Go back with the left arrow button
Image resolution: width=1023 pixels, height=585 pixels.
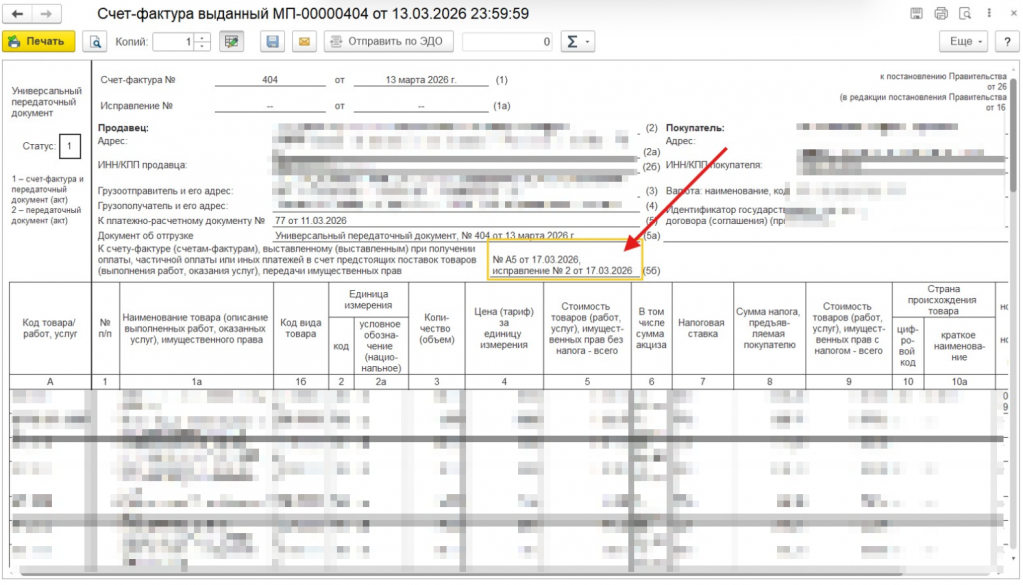(18, 14)
